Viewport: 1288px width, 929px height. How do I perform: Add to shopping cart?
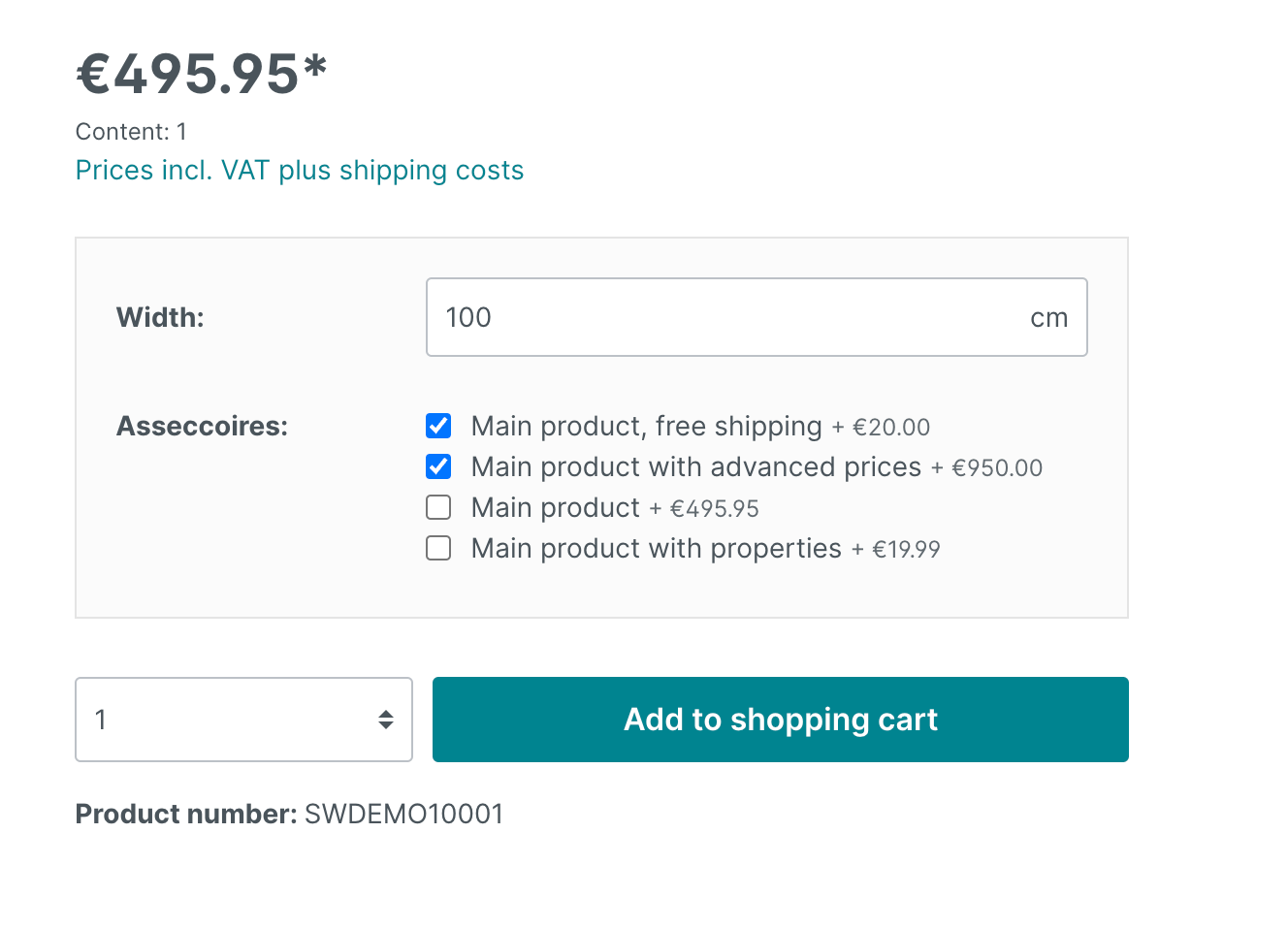[x=780, y=720]
